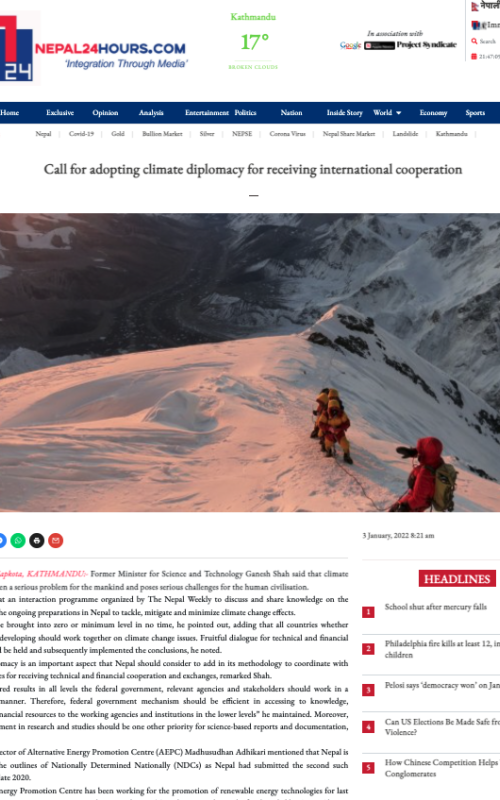
Task: Click the Project Syndicate link
Action: click(x=427, y=45)
